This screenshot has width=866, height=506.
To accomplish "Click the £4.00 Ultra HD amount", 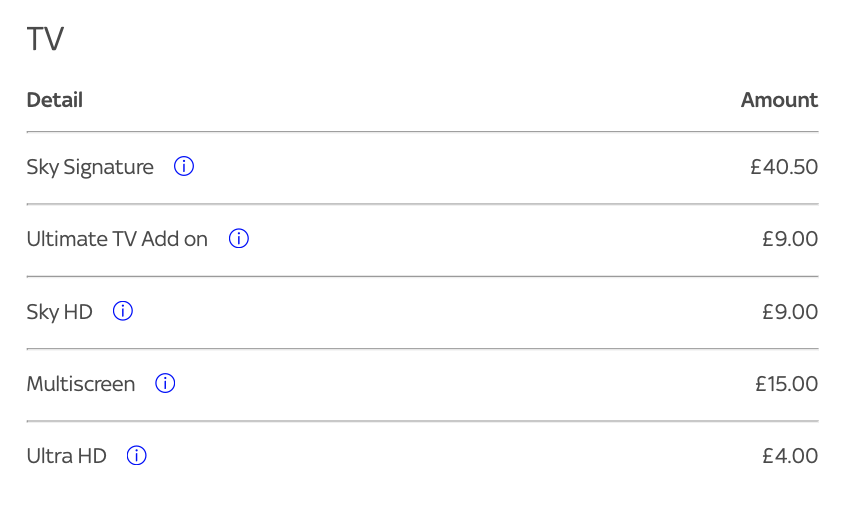I will click(790, 456).
